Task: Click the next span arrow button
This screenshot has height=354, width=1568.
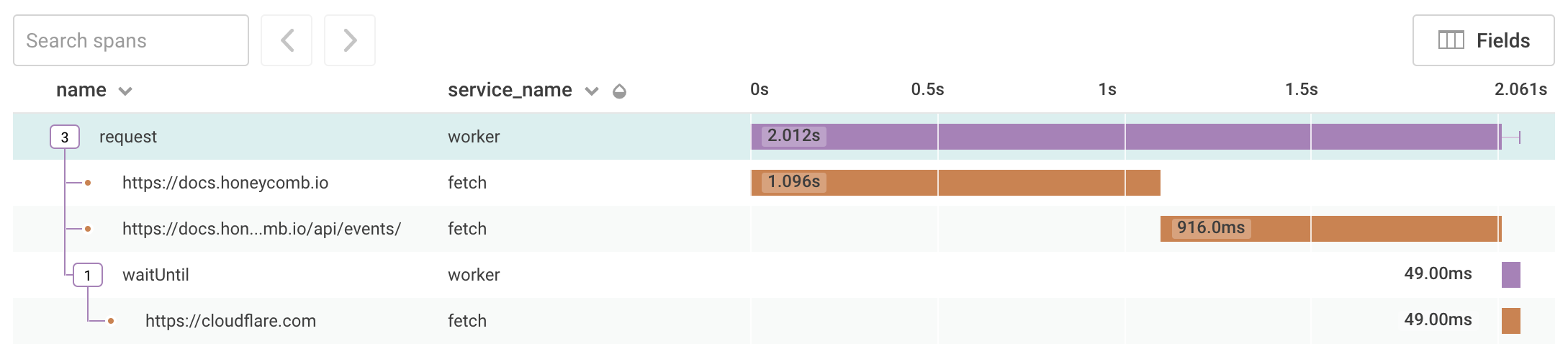Action: (x=350, y=40)
